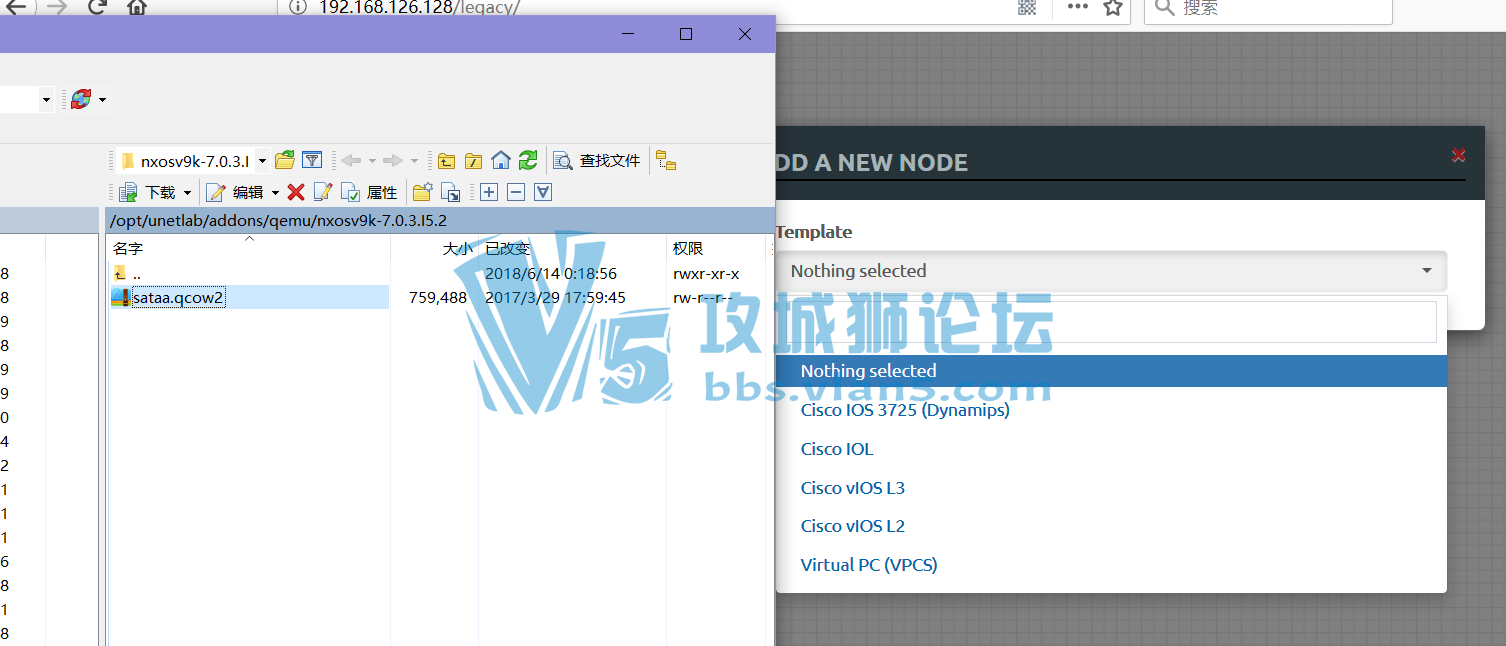The image size is (1506, 646).
Task: Click the /opt/unetlab/addons/qemu path bar
Action: (x=439, y=221)
